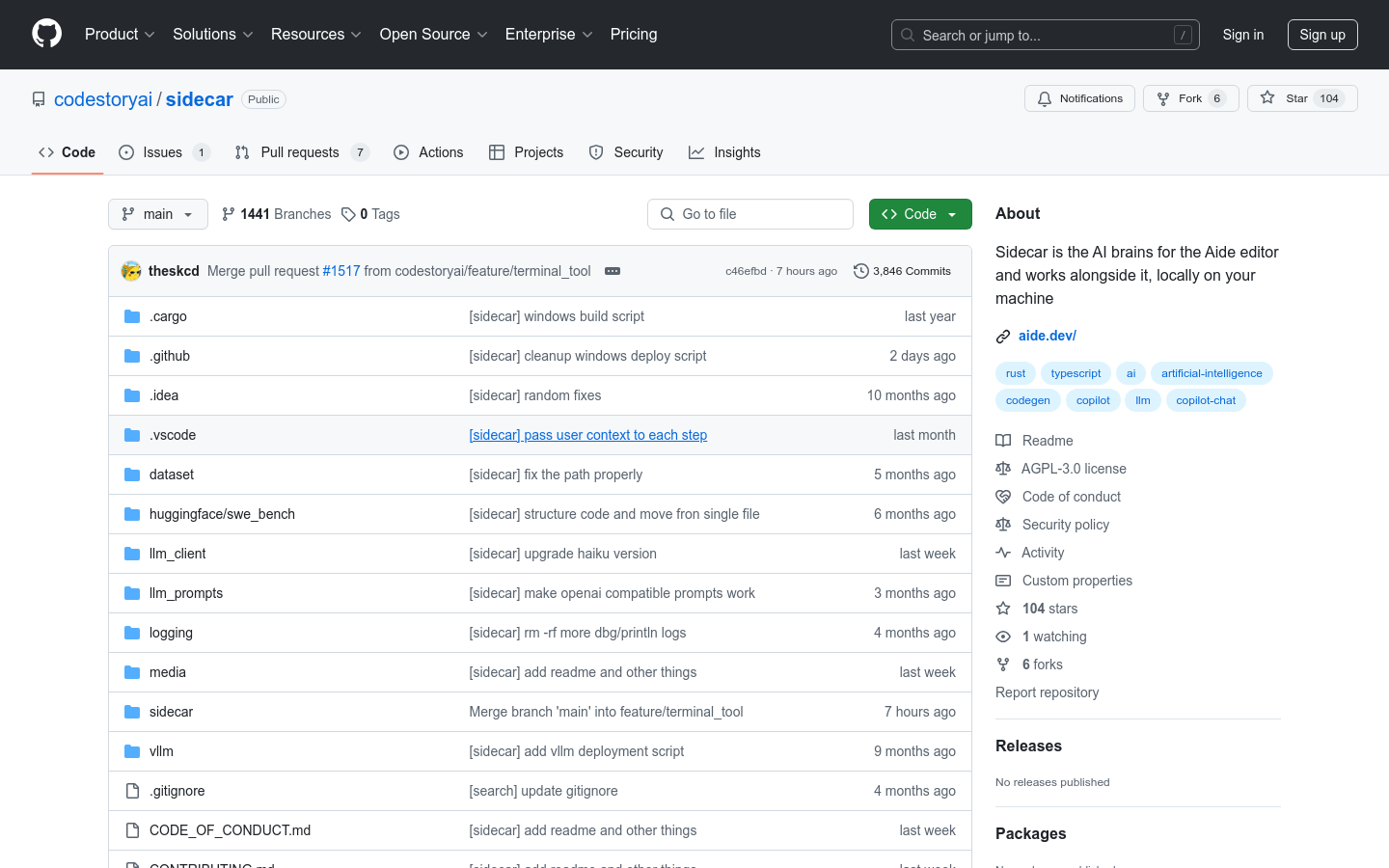The image size is (1389, 868).
Task: Switch to the Projects tab
Action: (527, 152)
